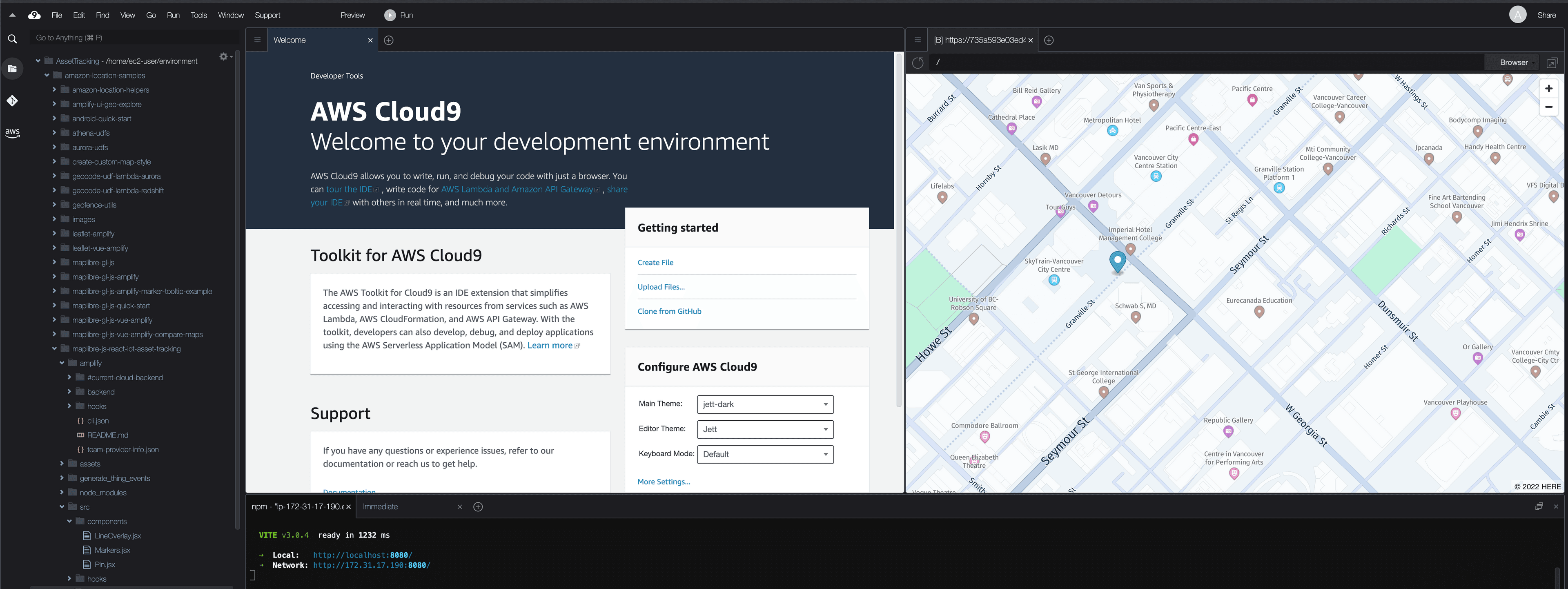1568x589 pixels.
Task: Open the Environment folder panel icon
Action: (x=12, y=69)
